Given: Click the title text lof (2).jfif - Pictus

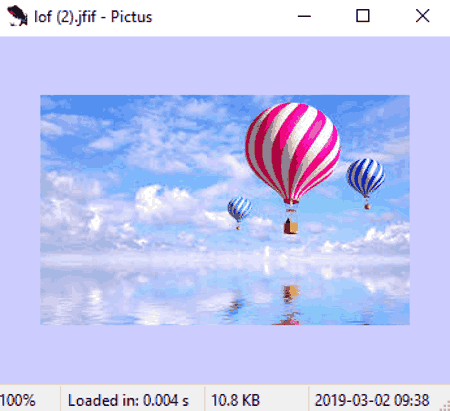Looking at the screenshot, I should pos(93,17).
